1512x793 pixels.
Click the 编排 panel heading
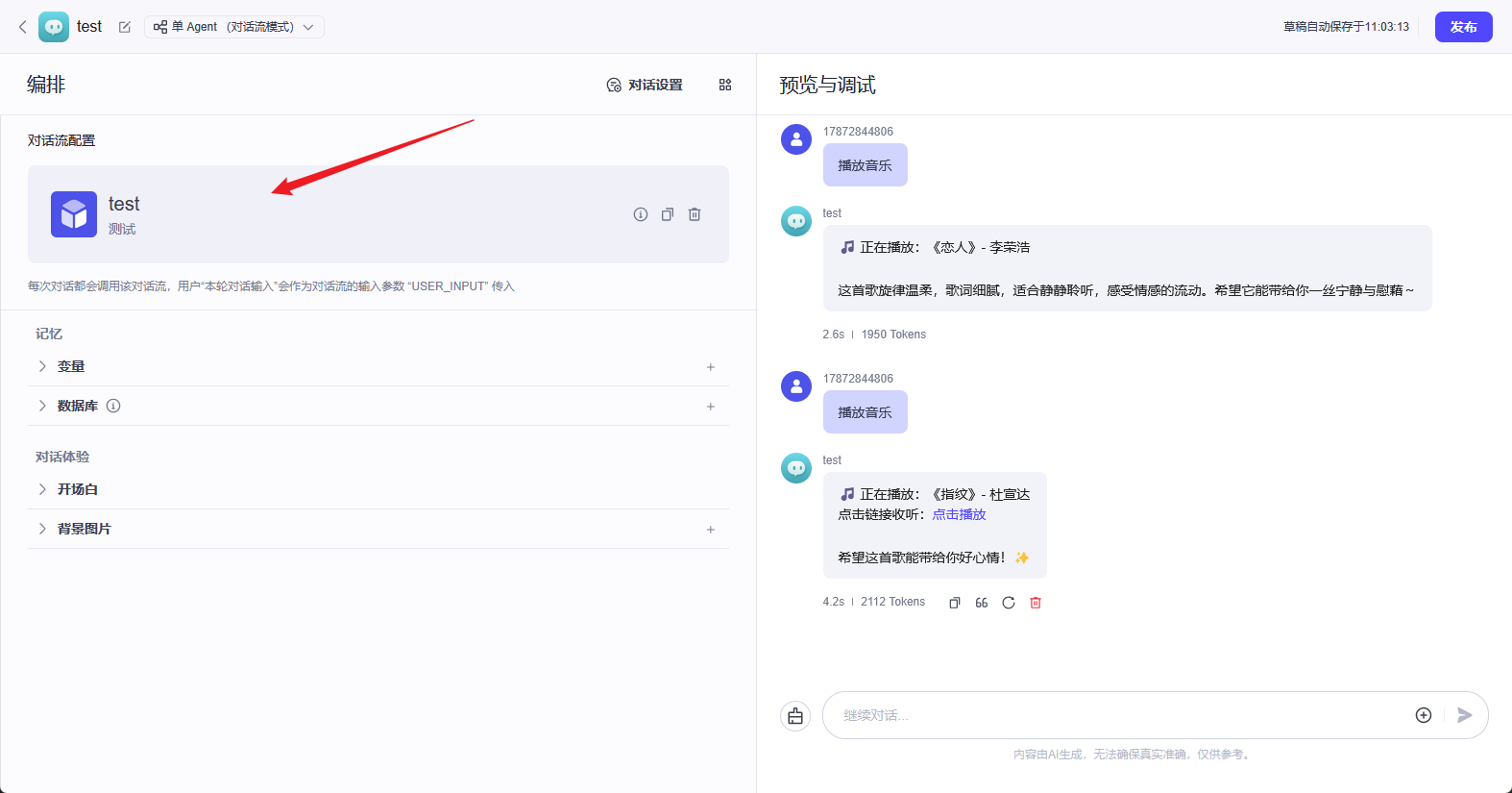point(46,85)
